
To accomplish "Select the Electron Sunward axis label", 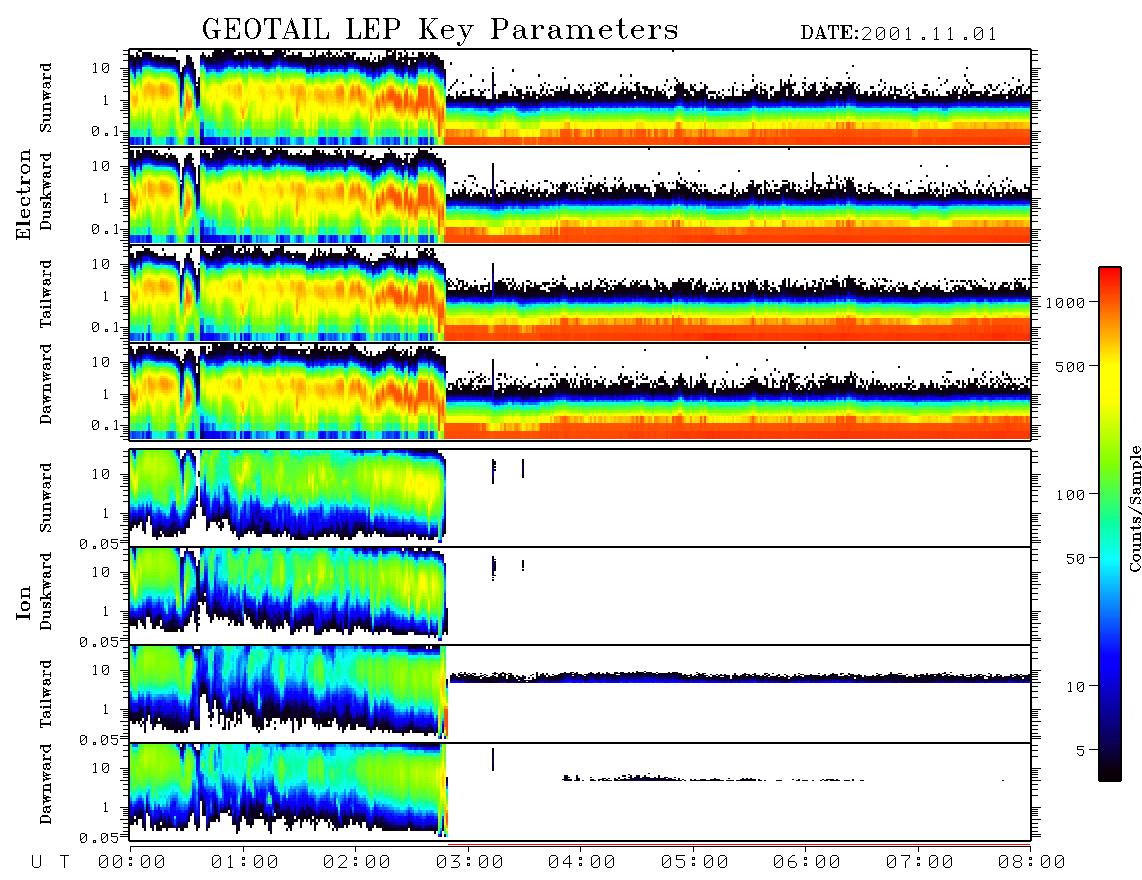I will pyautogui.click(x=46, y=98).
